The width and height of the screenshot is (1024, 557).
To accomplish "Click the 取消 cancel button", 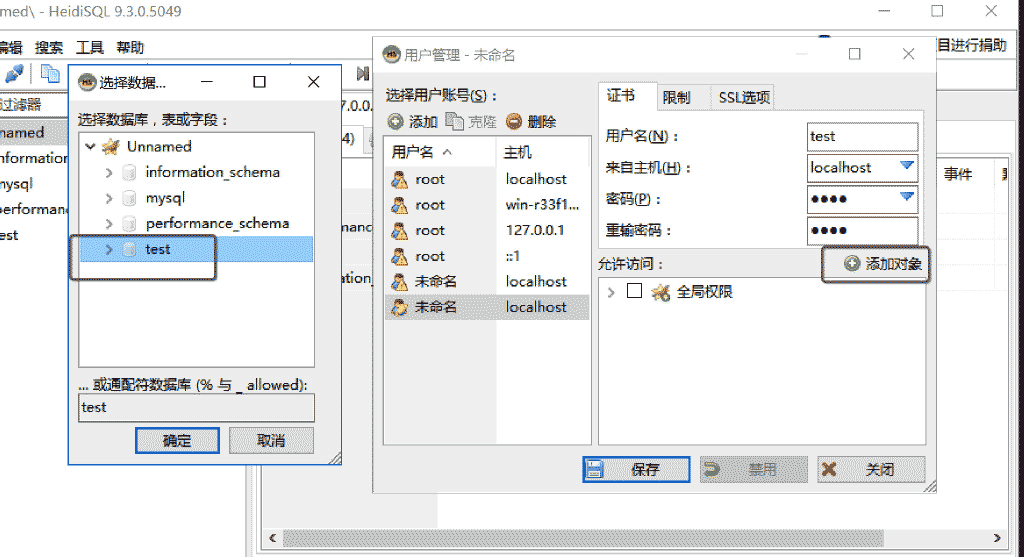I will point(271,441).
